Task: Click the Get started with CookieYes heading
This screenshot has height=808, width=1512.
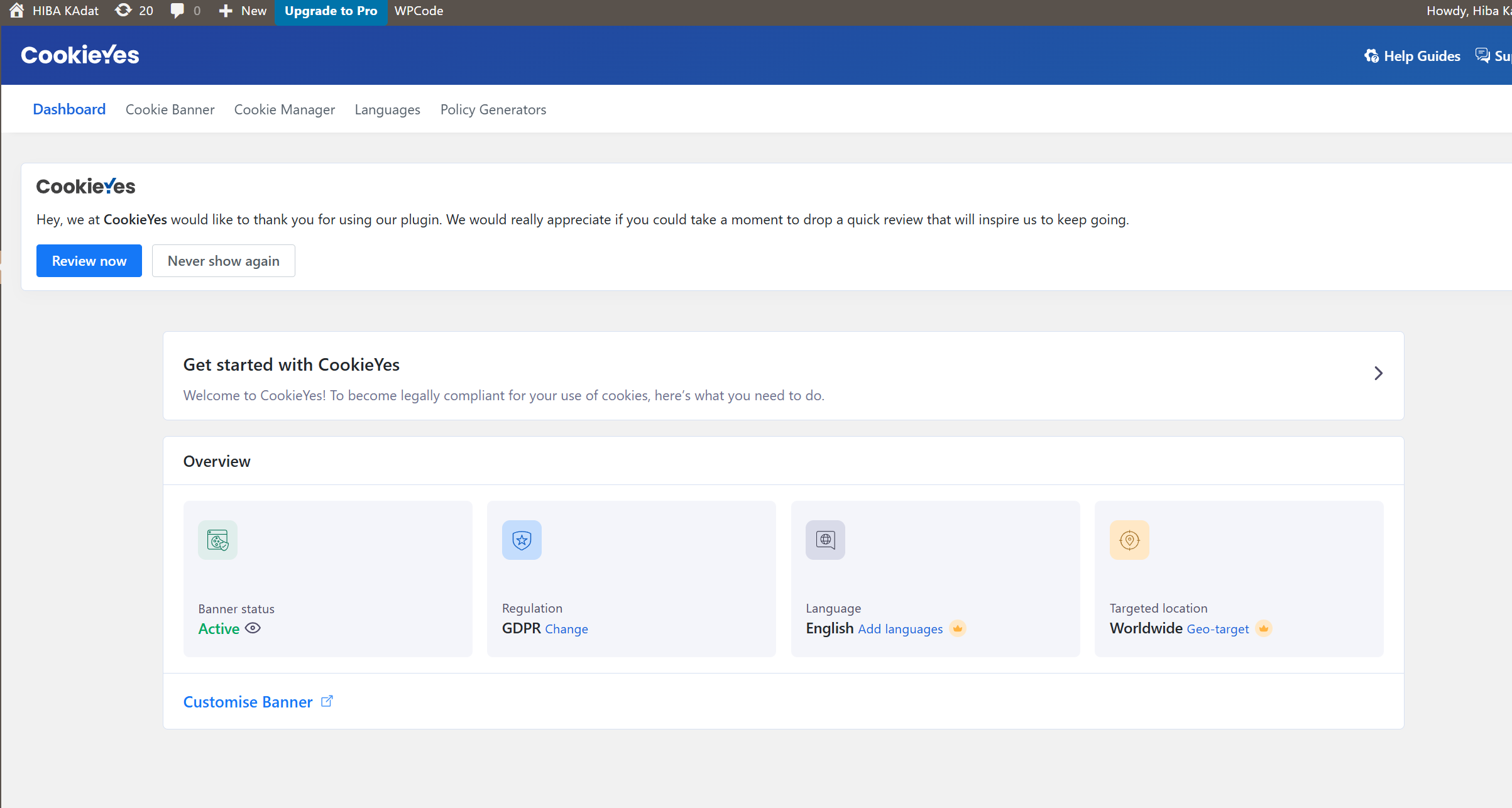Action: (x=292, y=364)
